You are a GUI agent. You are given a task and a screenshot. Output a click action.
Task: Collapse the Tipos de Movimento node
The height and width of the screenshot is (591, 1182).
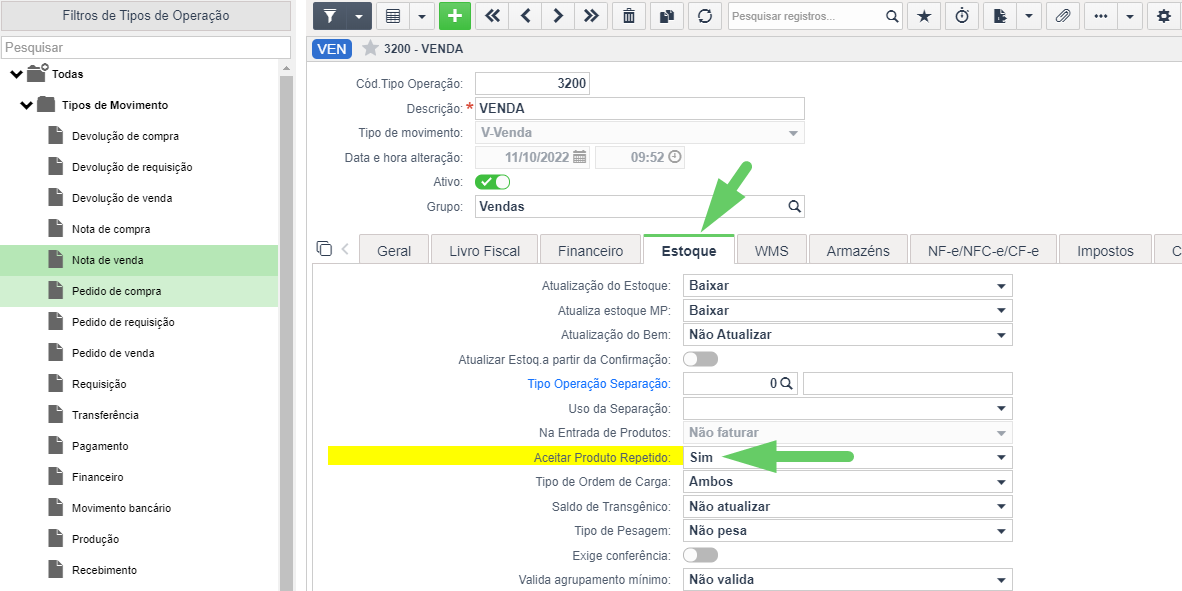(x=26, y=105)
